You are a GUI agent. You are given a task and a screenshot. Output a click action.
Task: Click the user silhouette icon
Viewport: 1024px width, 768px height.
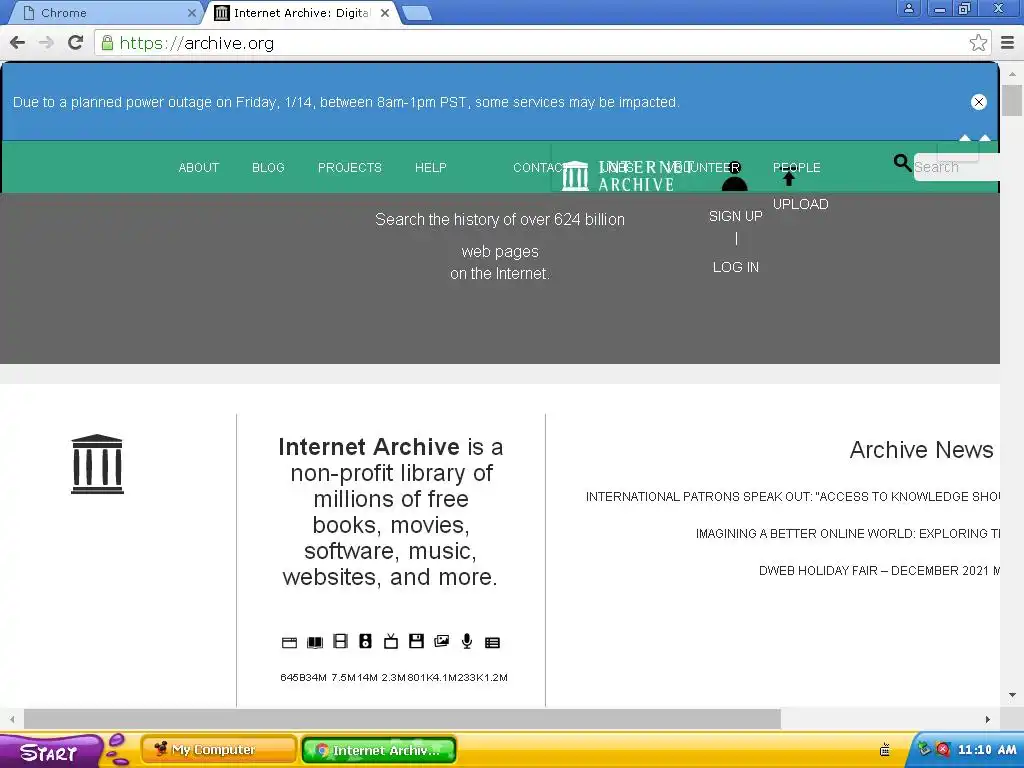tap(734, 178)
